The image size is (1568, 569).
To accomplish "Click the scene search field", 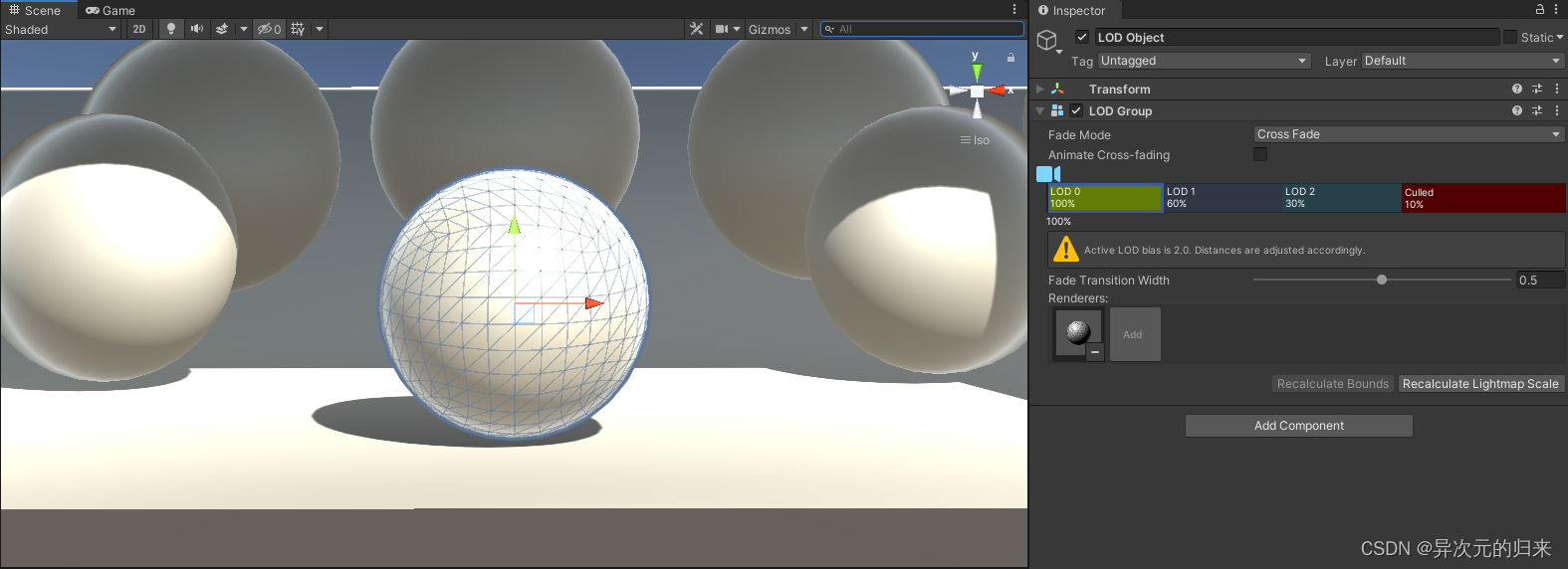I will (x=922, y=29).
